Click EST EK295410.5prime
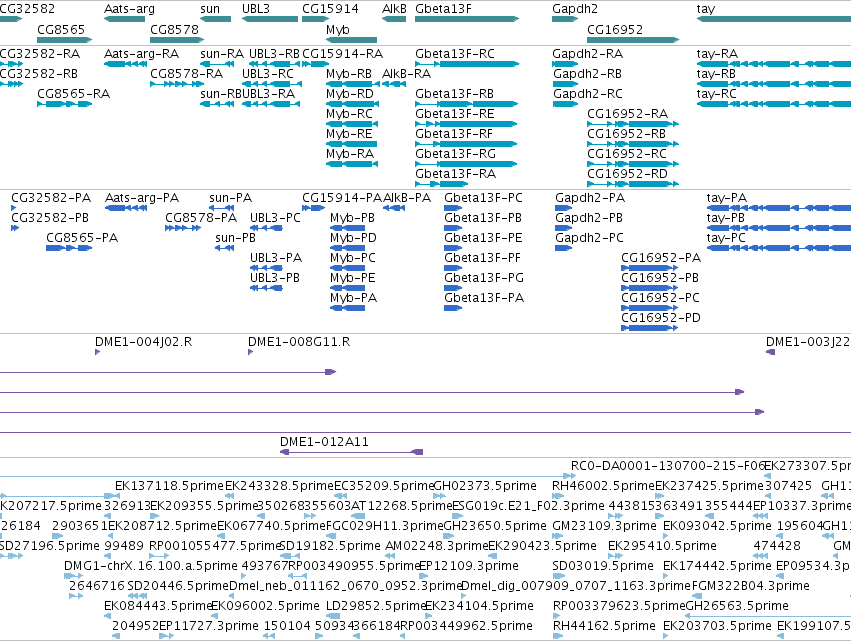Image resolution: width=851 pixels, height=641 pixels. pos(662,546)
